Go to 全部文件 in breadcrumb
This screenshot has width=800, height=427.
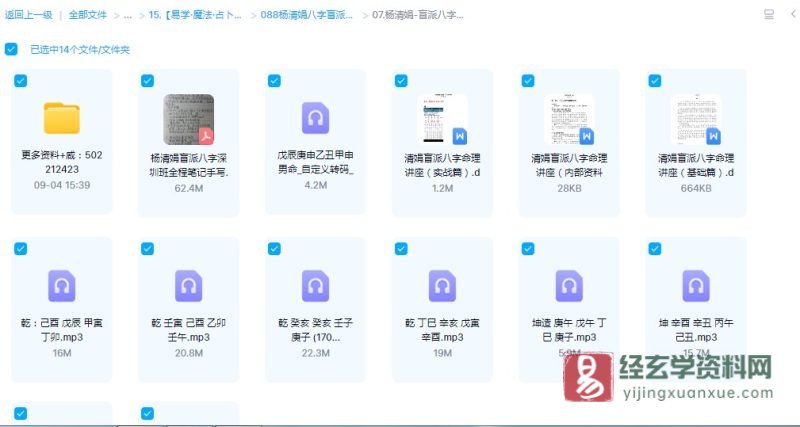tap(87, 16)
